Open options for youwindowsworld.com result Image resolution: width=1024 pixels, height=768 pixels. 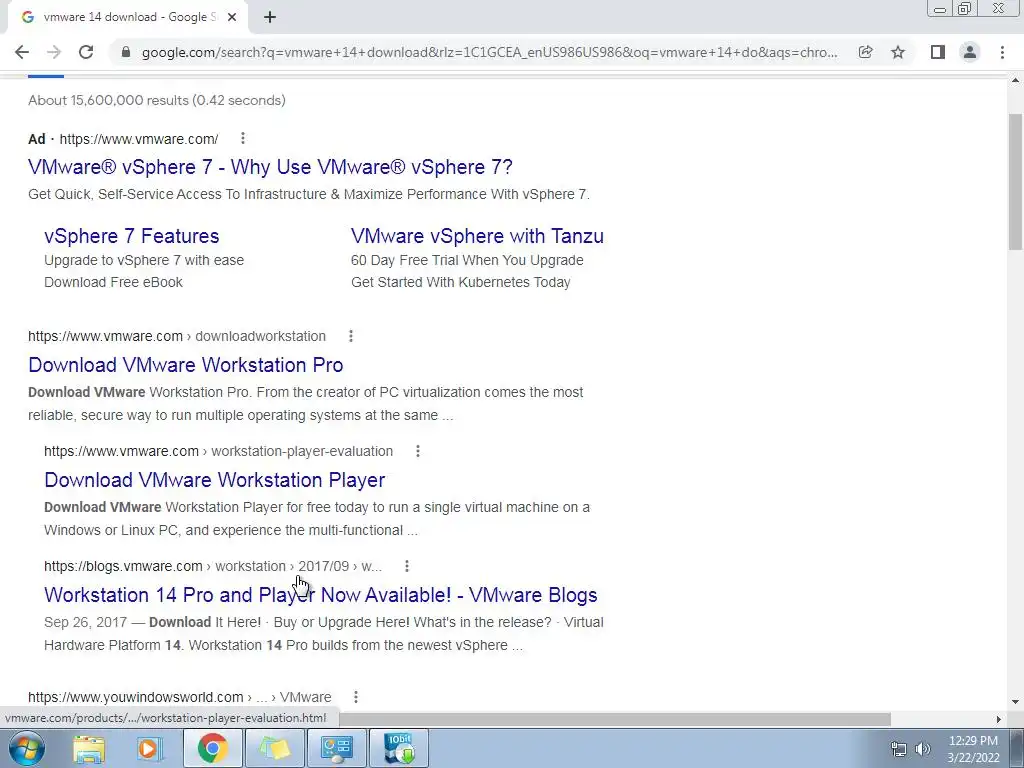[x=356, y=697]
